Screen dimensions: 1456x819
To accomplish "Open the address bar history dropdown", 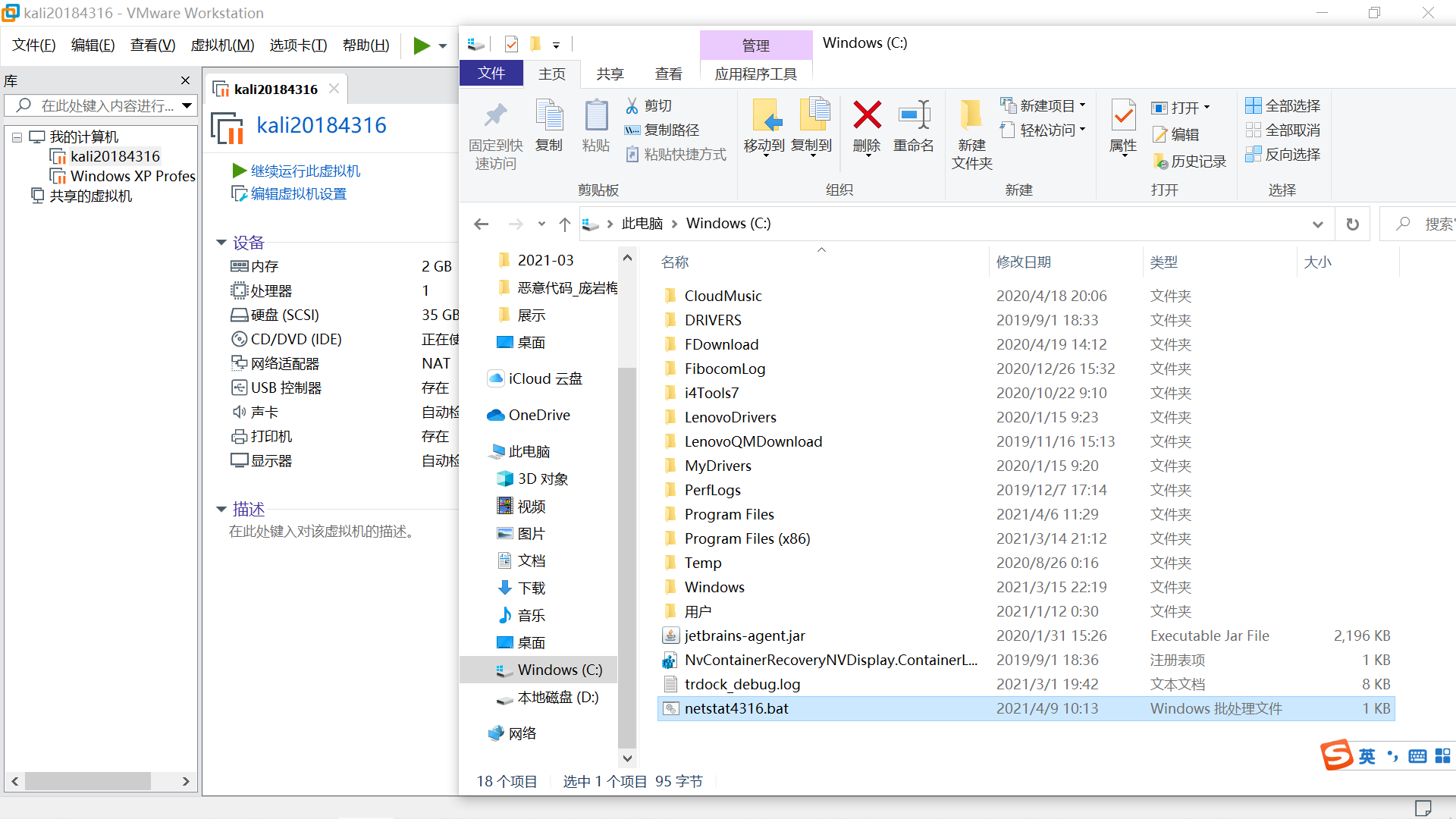I will pos(1318,224).
